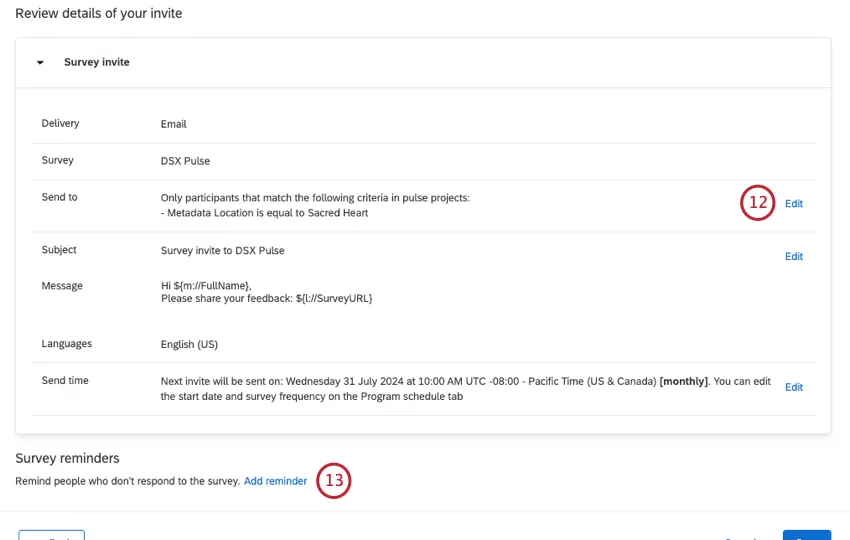Click the Survey invite section title
The image size is (850, 540).
97,62
